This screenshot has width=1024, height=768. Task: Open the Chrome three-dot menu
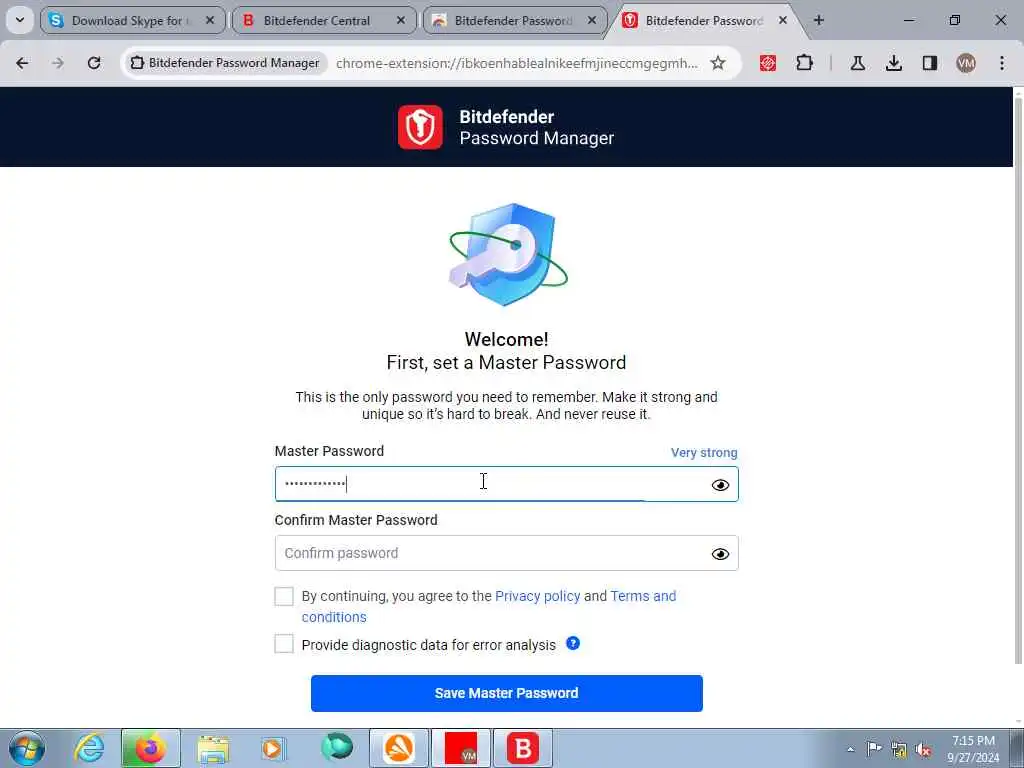1002,63
